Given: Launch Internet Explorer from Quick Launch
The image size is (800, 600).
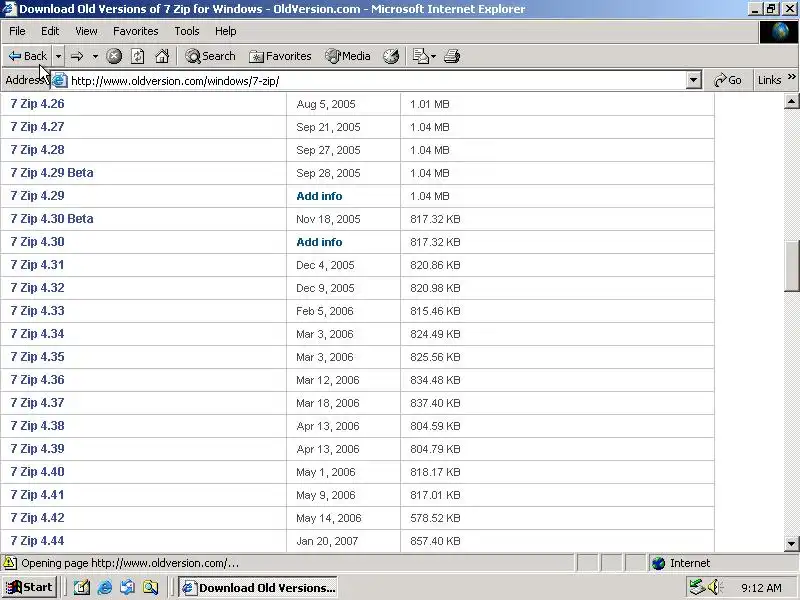Looking at the screenshot, I should click(x=105, y=588).
